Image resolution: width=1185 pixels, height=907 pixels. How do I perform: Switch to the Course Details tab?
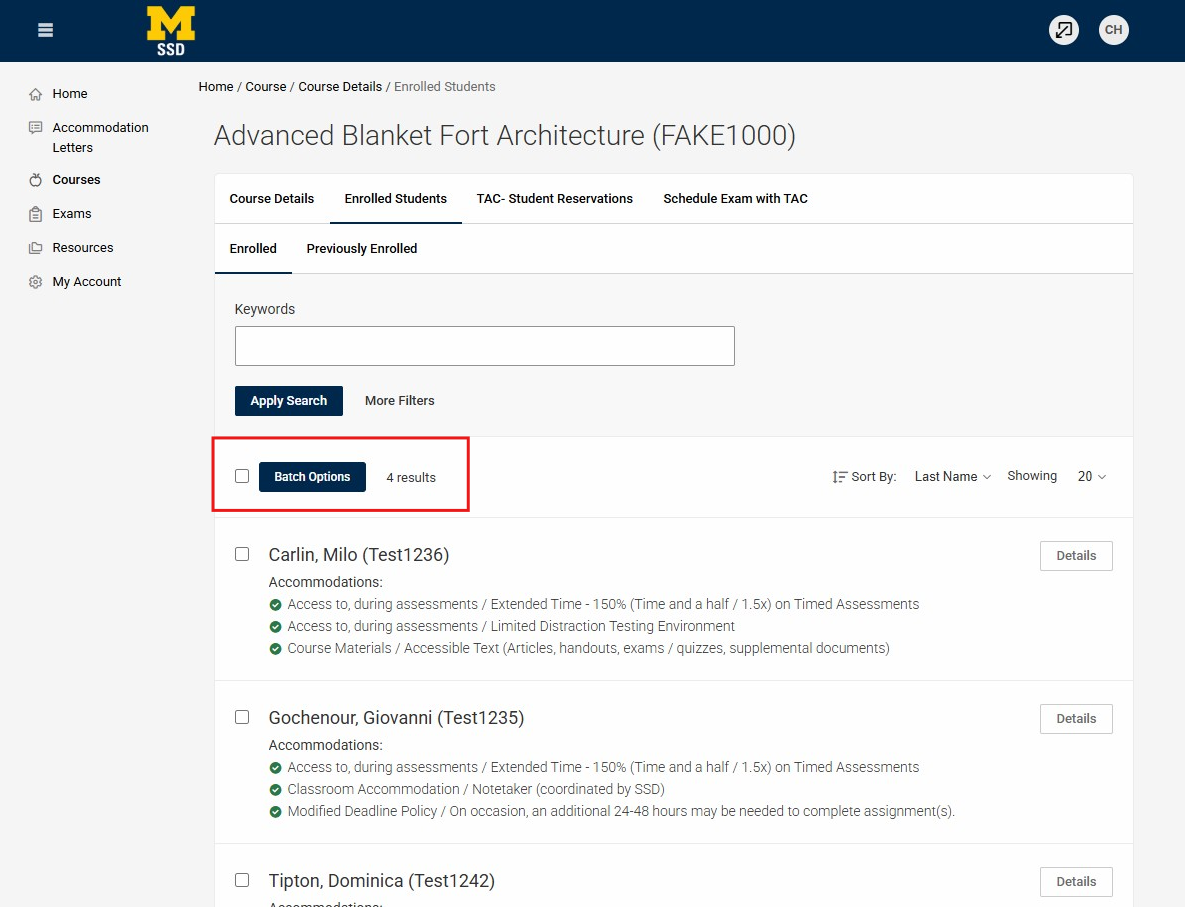pos(272,199)
